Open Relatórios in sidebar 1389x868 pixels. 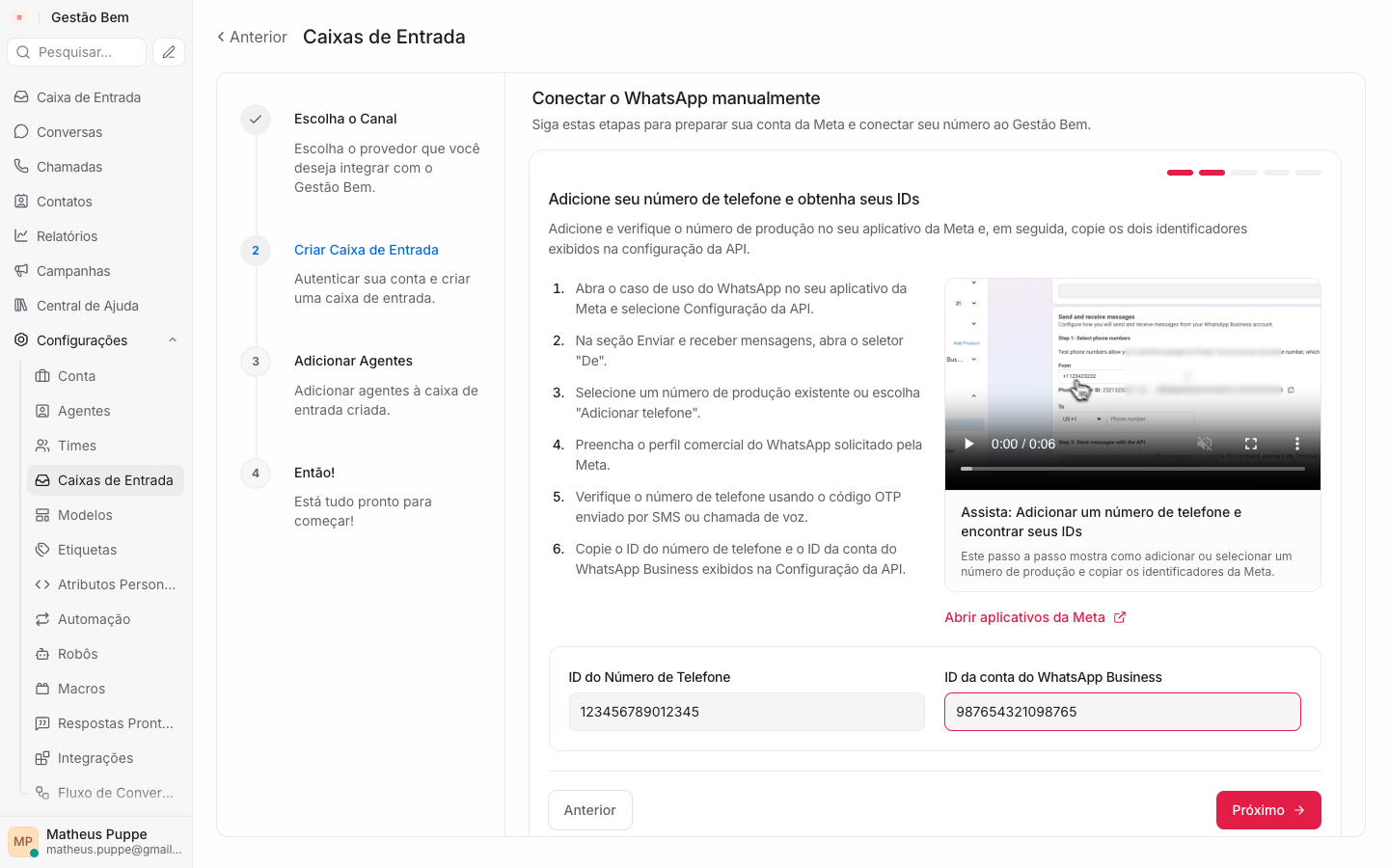click(67, 236)
